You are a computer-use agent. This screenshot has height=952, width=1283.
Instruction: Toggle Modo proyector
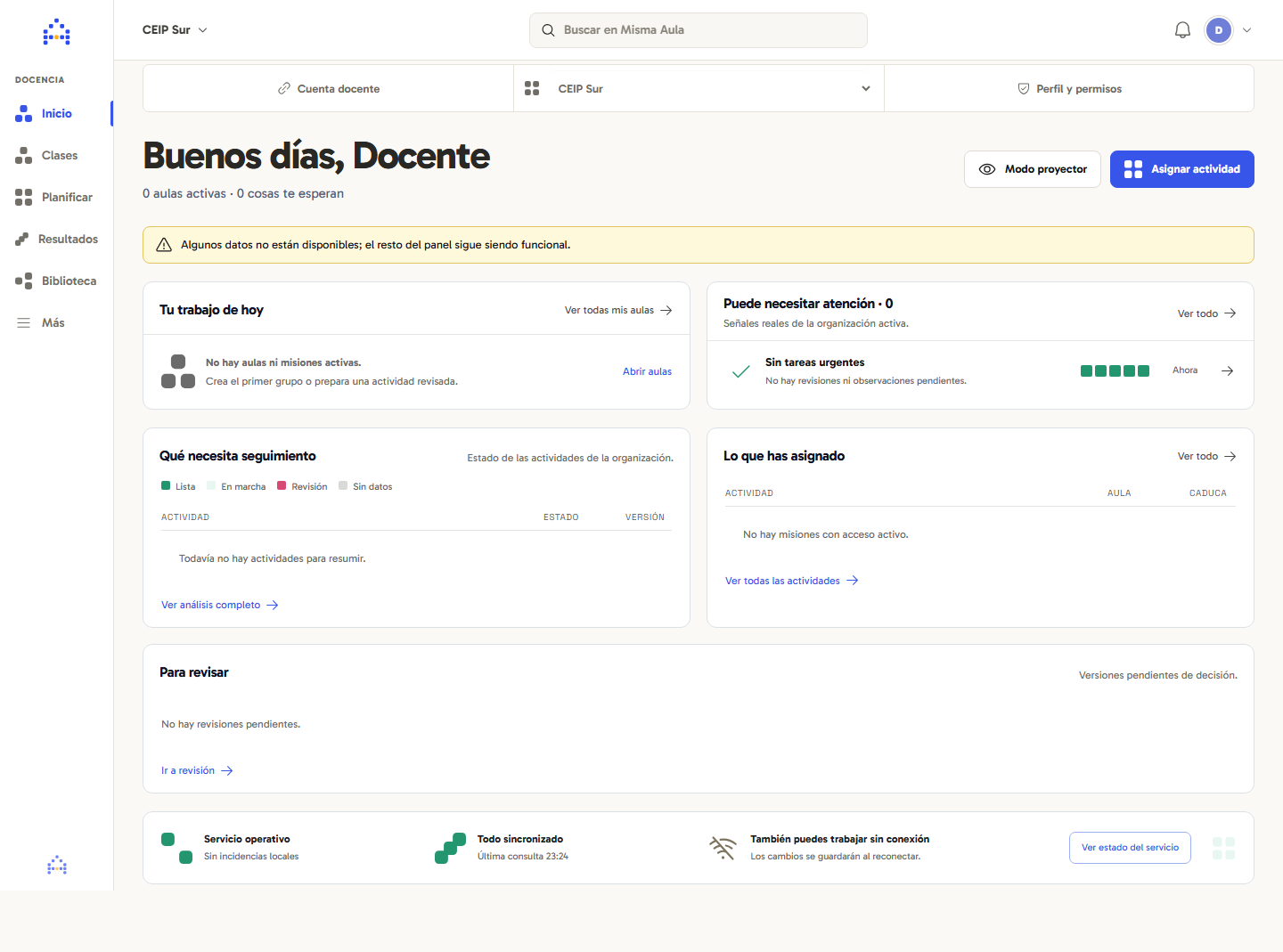point(1033,169)
